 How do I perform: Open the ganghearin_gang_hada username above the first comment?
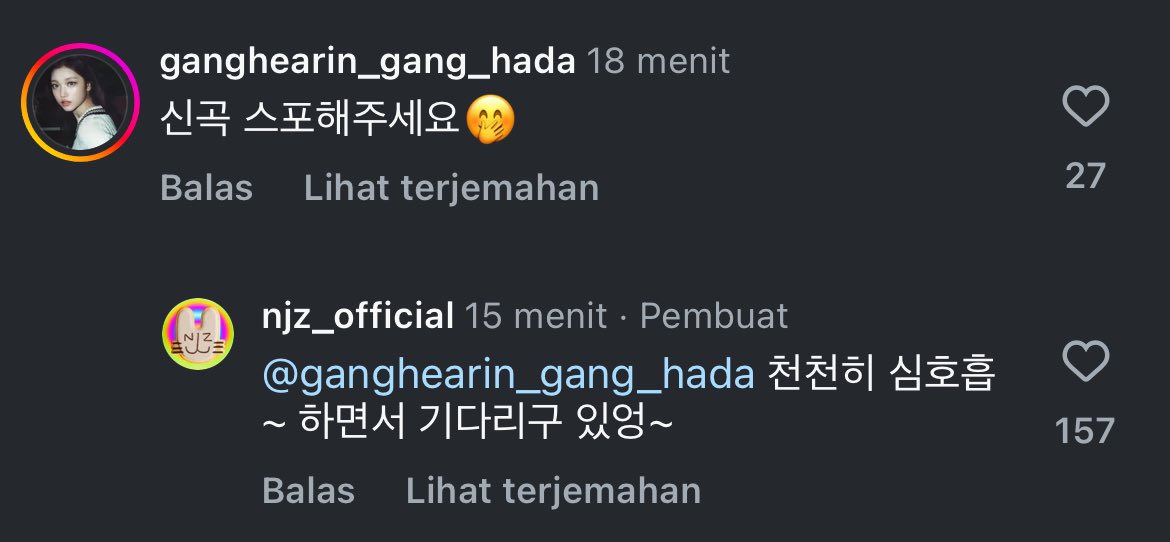pyautogui.click(x=368, y=62)
